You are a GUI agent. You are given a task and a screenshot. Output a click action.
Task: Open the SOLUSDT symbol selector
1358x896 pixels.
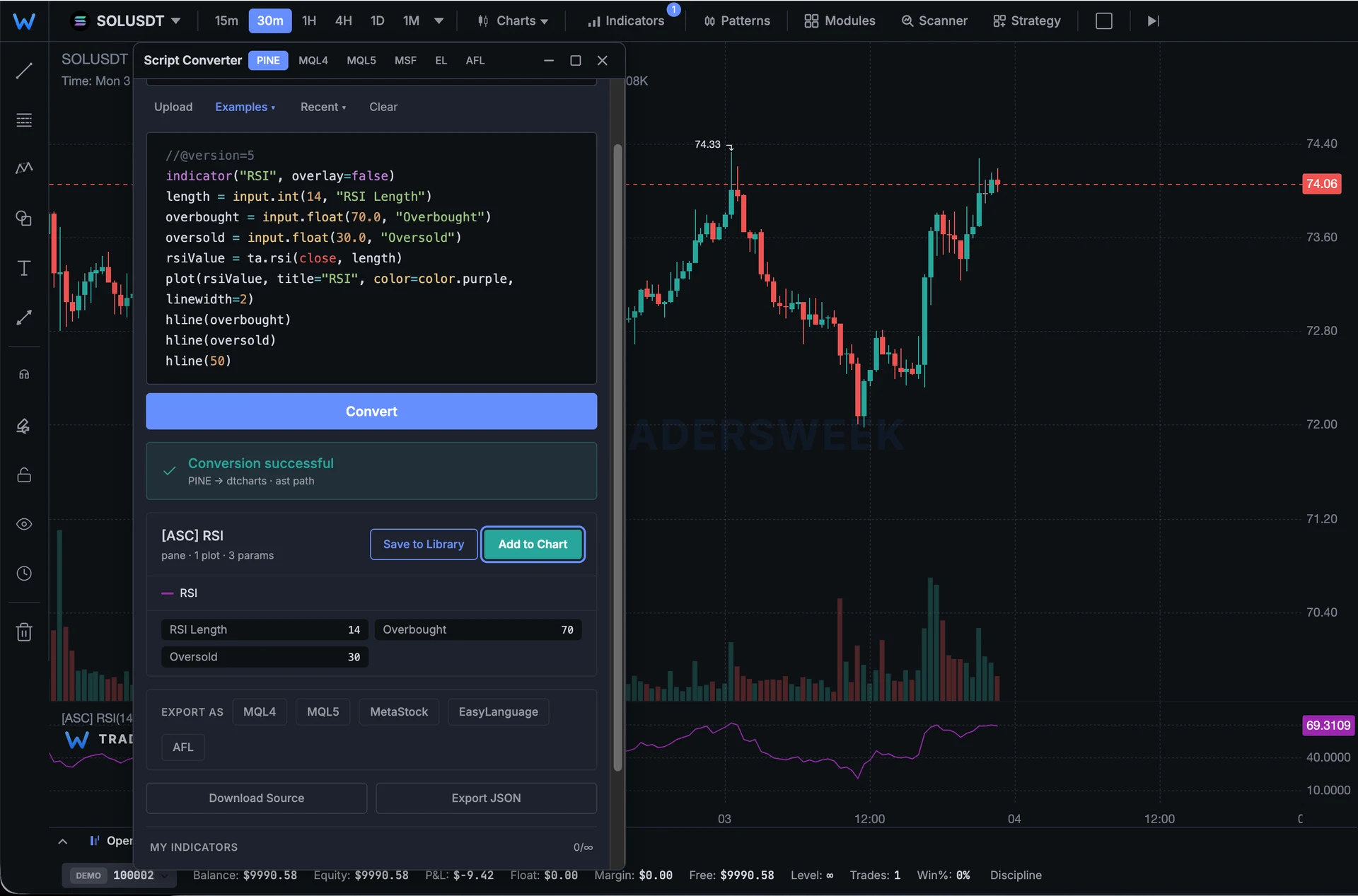(x=127, y=21)
